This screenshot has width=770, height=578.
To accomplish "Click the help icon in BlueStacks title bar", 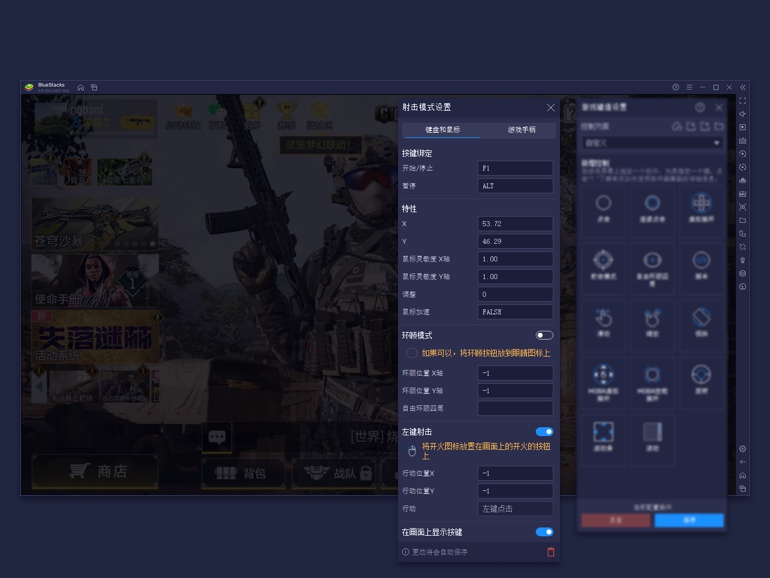I will [676, 87].
